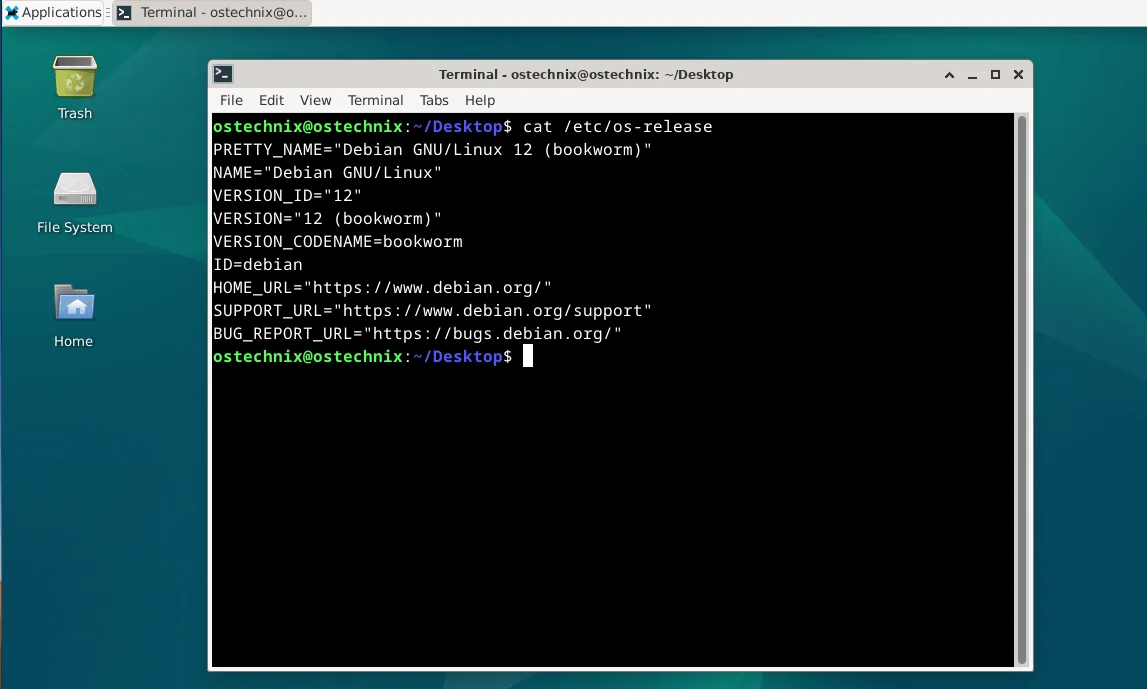
Task: Open the File menu in Terminal
Action: pos(231,100)
